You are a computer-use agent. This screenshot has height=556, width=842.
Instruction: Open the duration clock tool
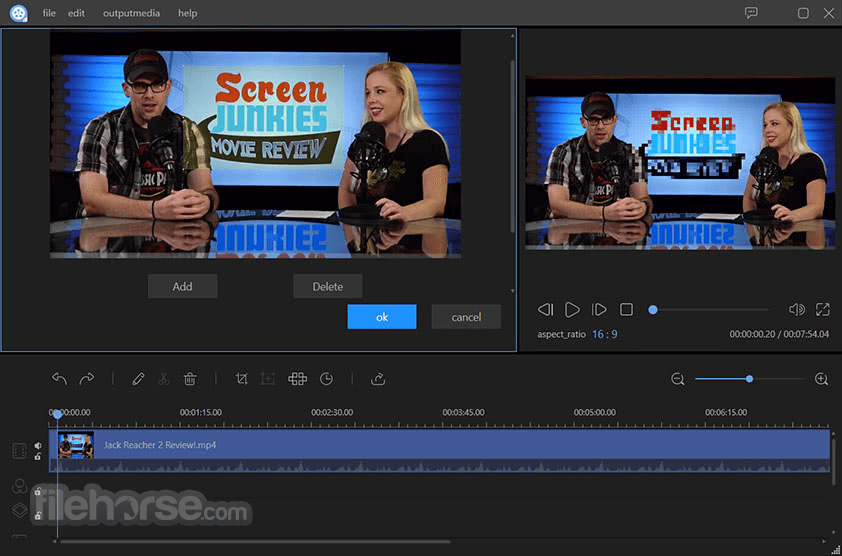[326, 379]
